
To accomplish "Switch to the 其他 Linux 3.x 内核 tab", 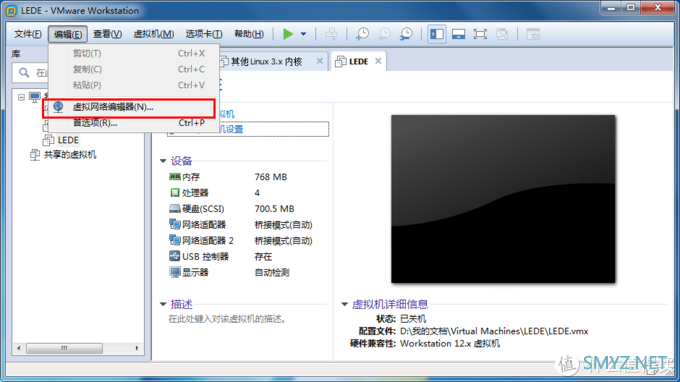I will [x=266, y=62].
